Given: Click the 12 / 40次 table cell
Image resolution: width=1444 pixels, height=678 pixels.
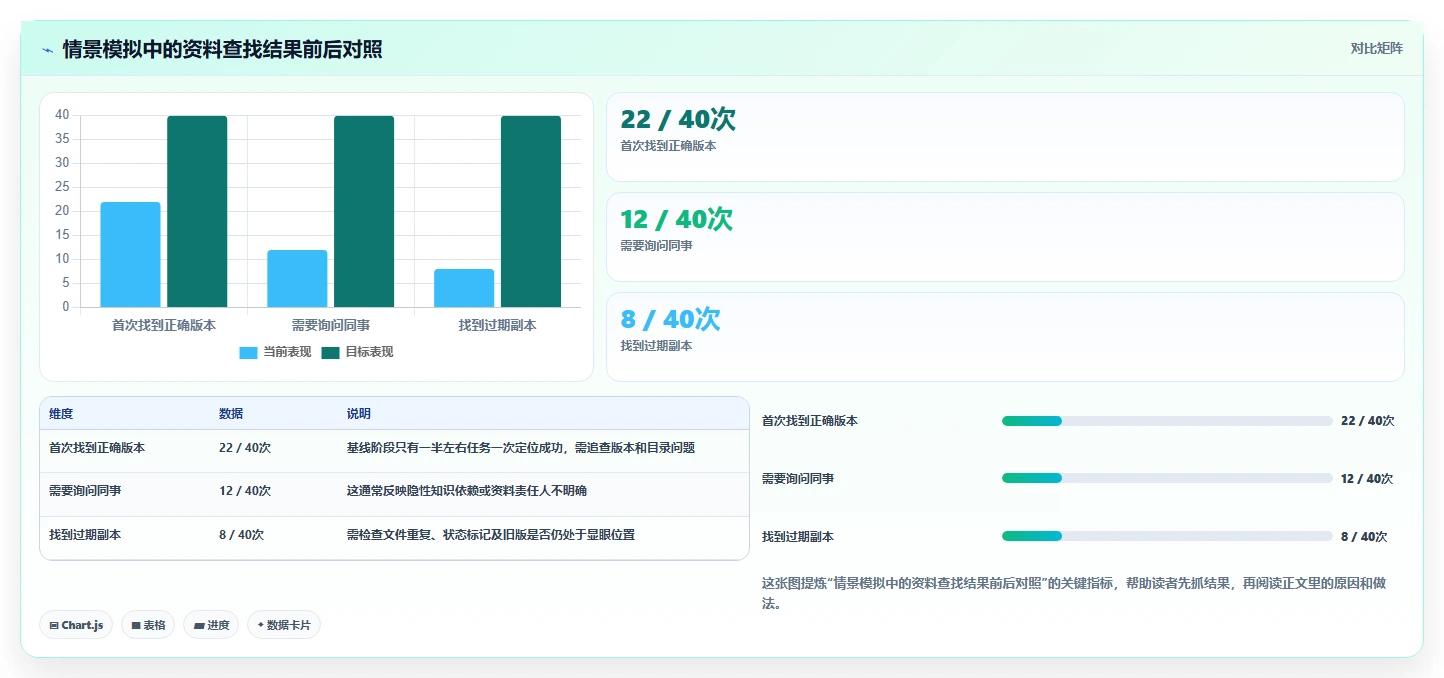Looking at the screenshot, I should coord(245,491).
